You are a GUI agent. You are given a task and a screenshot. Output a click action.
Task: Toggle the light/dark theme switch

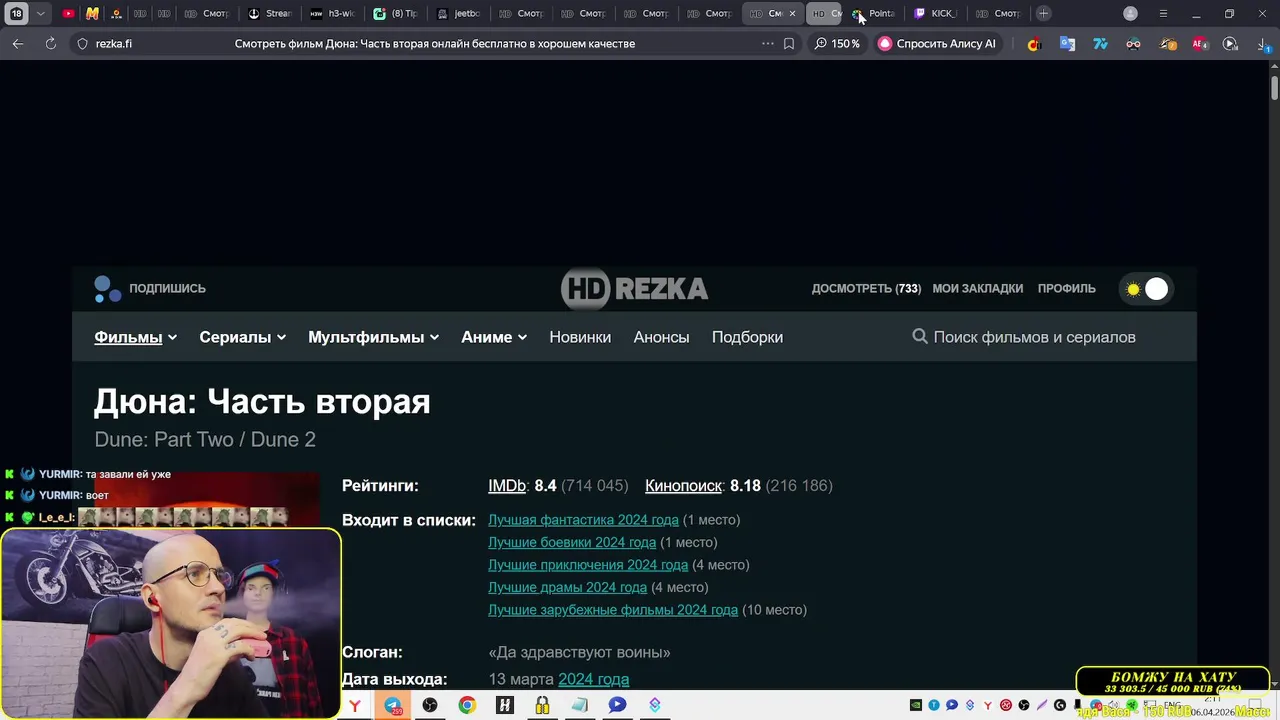(x=1146, y=289)
